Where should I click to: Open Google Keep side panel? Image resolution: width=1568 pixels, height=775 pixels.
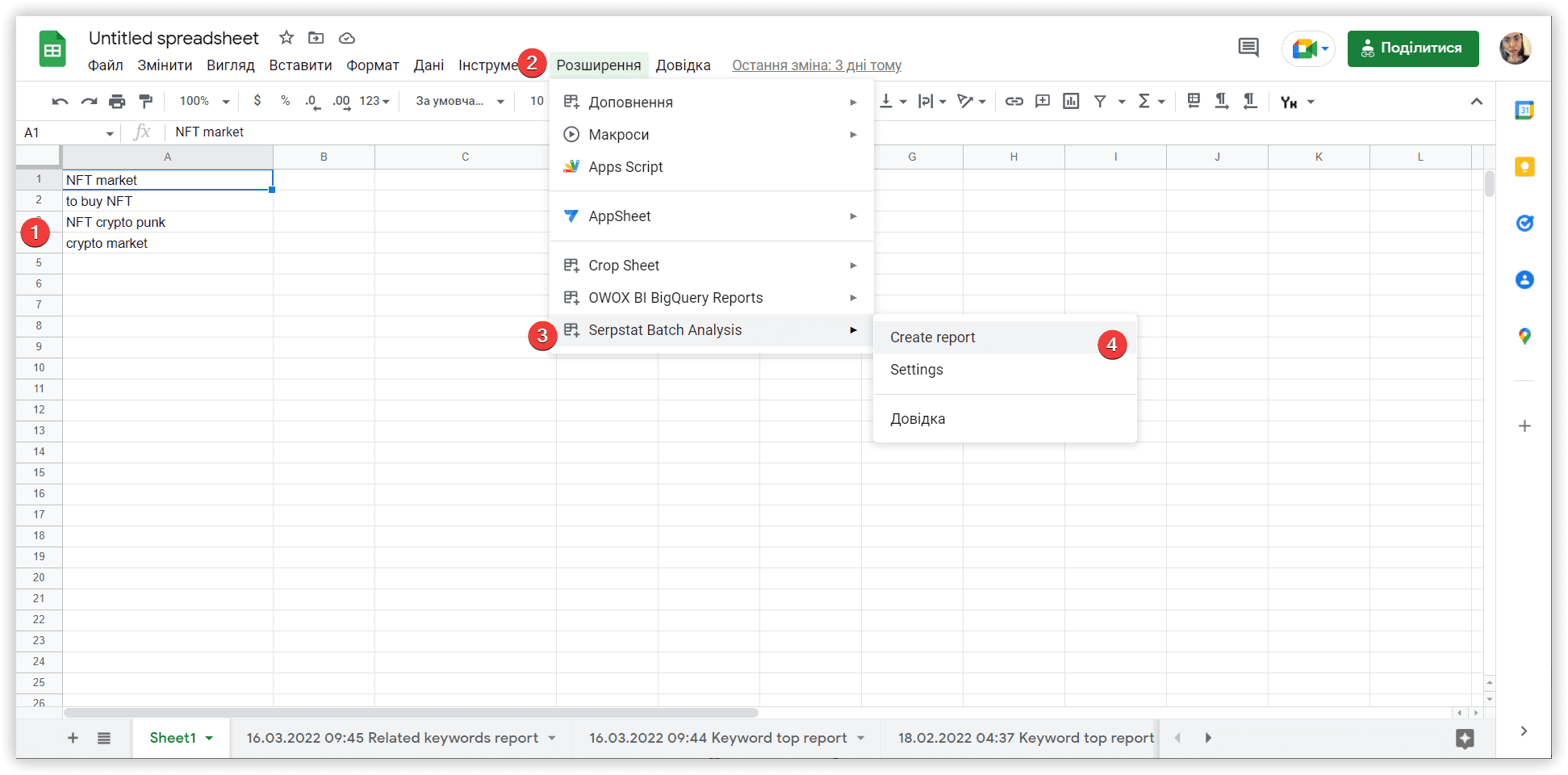pyautogui.click(x=1524, y=167)
